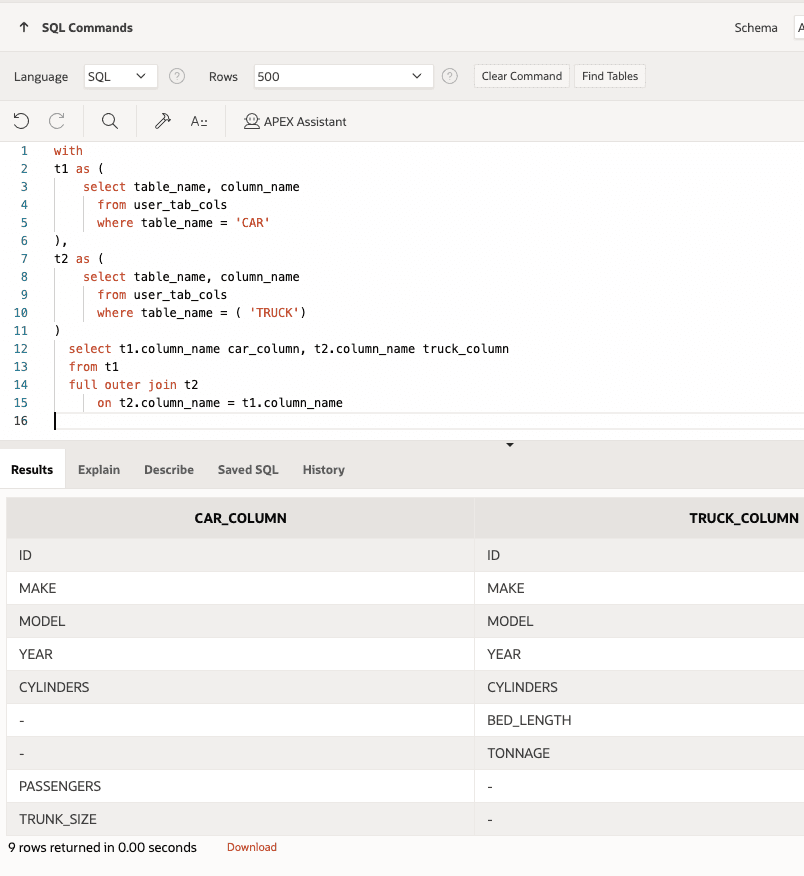The image size is (804, 876).
Task: Click the hammer code-formatting icon
Action: 162,120
